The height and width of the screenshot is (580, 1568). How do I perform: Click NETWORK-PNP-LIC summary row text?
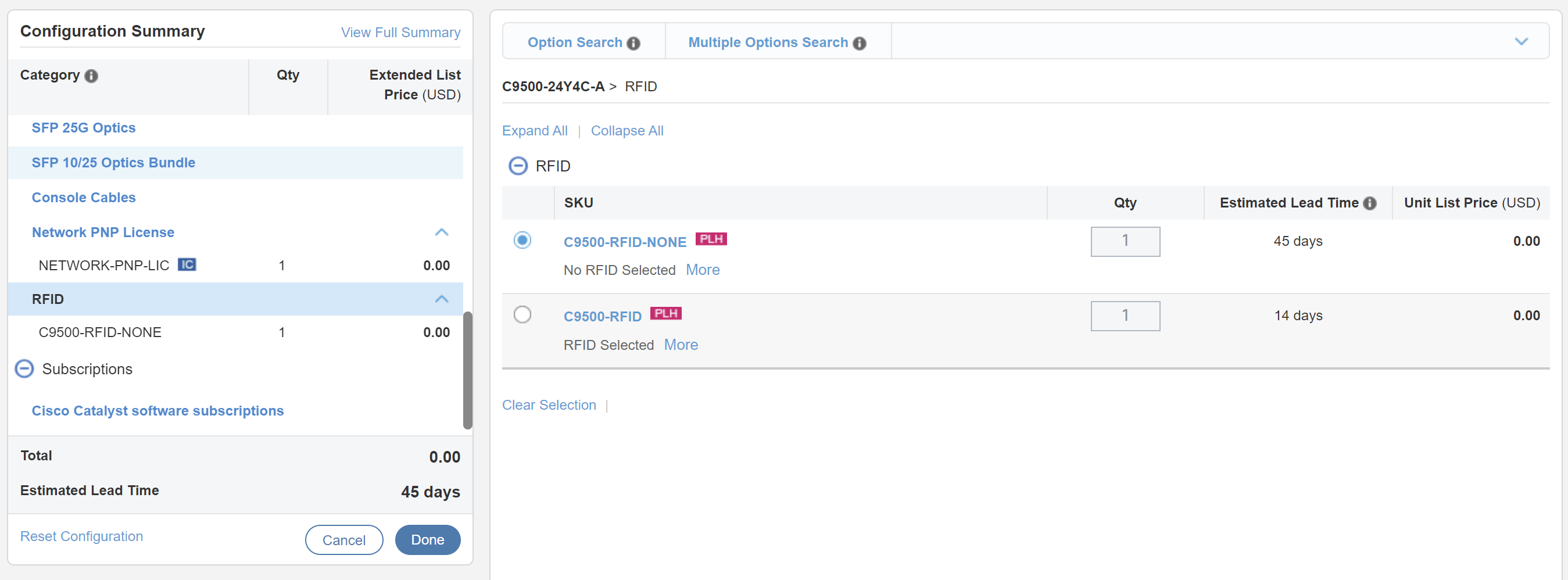coord(103,266)
